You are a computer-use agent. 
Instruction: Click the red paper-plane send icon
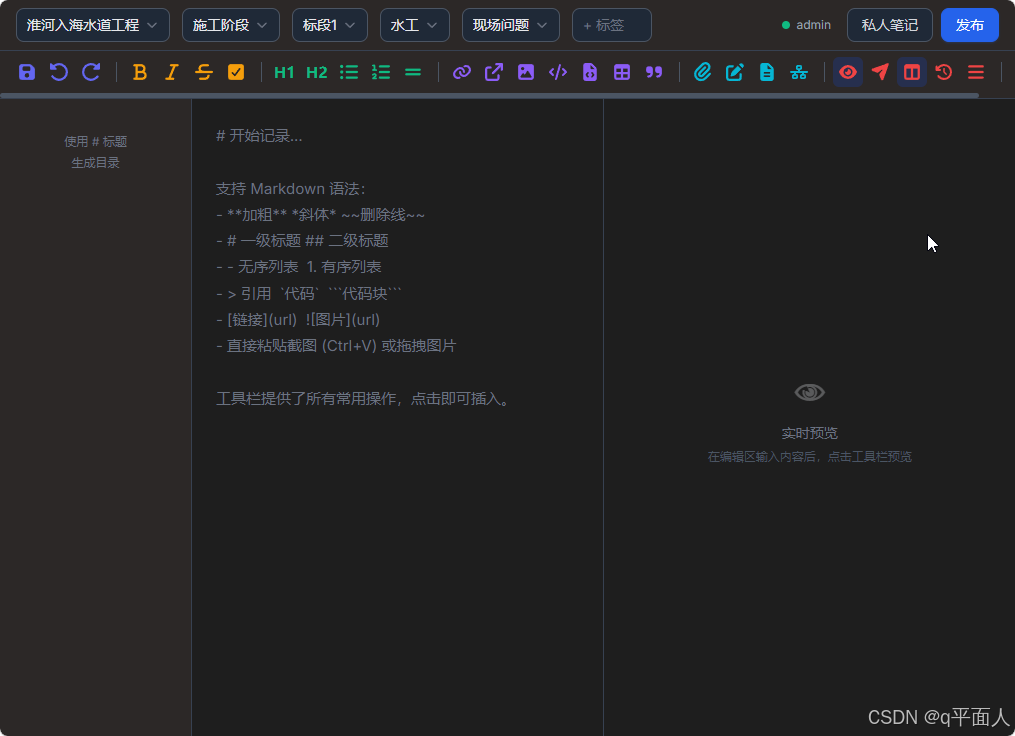click(880, 72)
